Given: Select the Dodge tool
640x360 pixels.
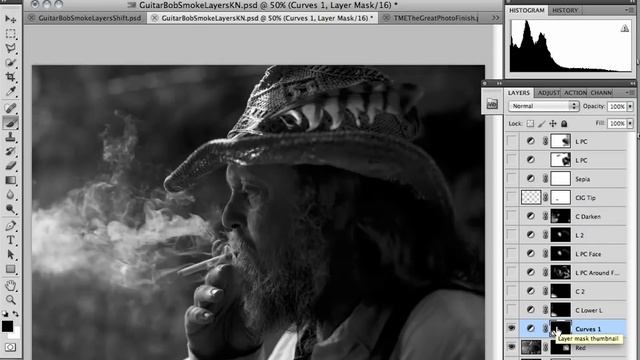Looking at the screenshot, I should tap(11, 209).
